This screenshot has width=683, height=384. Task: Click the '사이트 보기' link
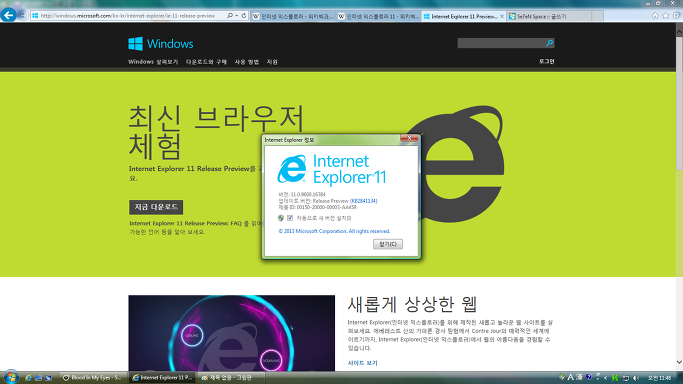(x=362, y=363)
